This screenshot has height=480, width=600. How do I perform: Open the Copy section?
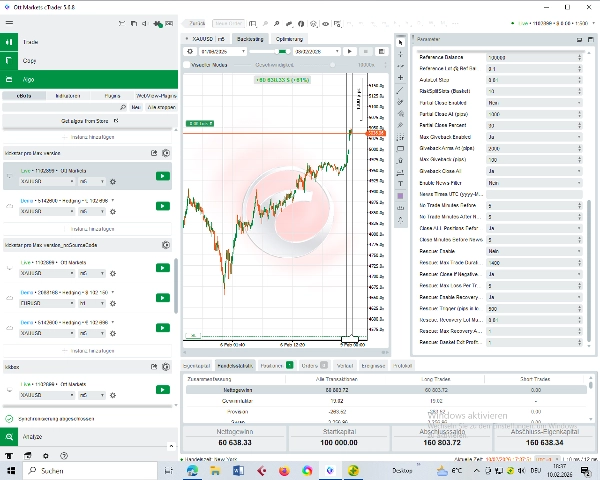click(x=89, y=60)
